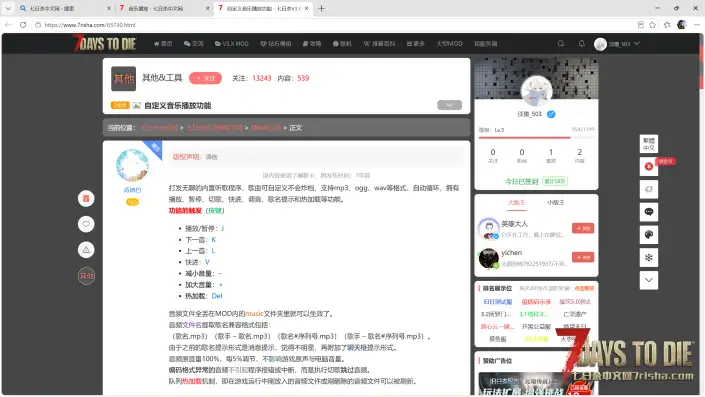Open the post author's round avatar
Image resolution: width=705 pixels, height=397 pixels.
pyautogui.click(x=132, y=165)
